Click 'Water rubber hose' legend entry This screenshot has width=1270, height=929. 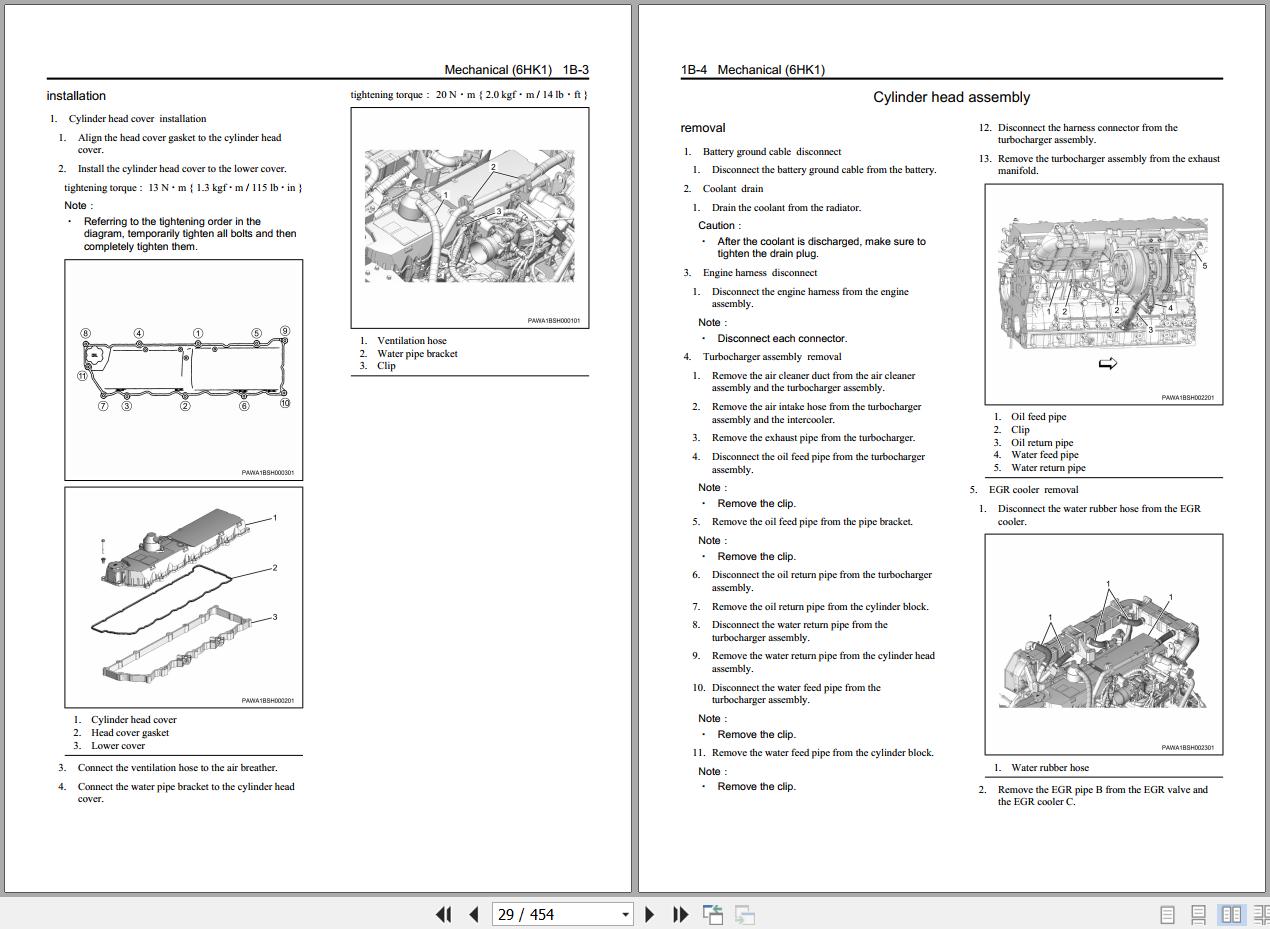1050,768
